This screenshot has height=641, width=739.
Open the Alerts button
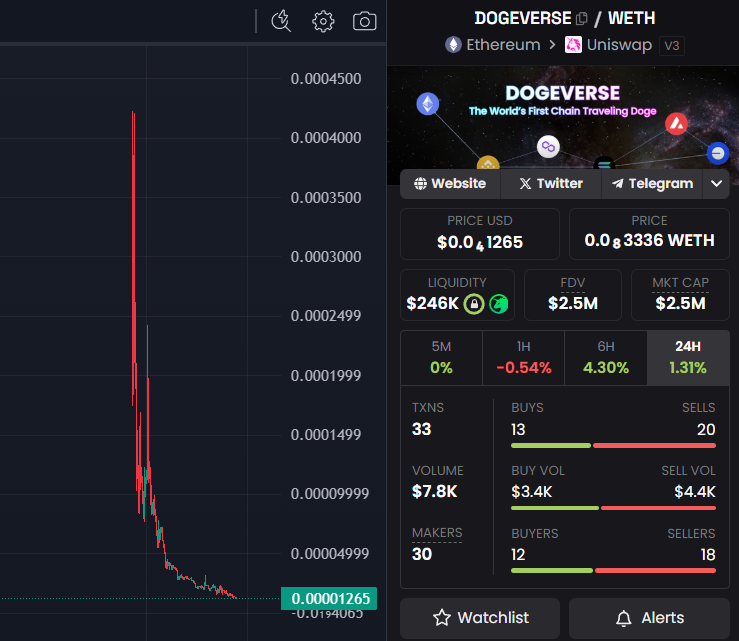pos(649,618)
